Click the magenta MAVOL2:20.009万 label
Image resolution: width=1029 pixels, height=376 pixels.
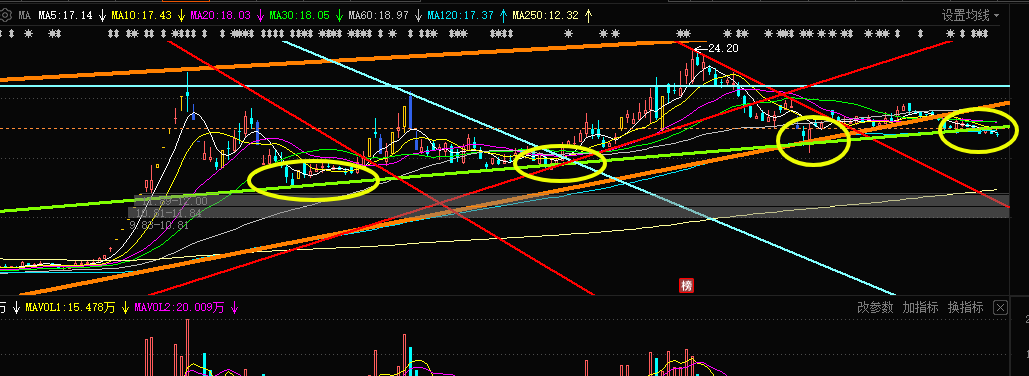(179, 307)
